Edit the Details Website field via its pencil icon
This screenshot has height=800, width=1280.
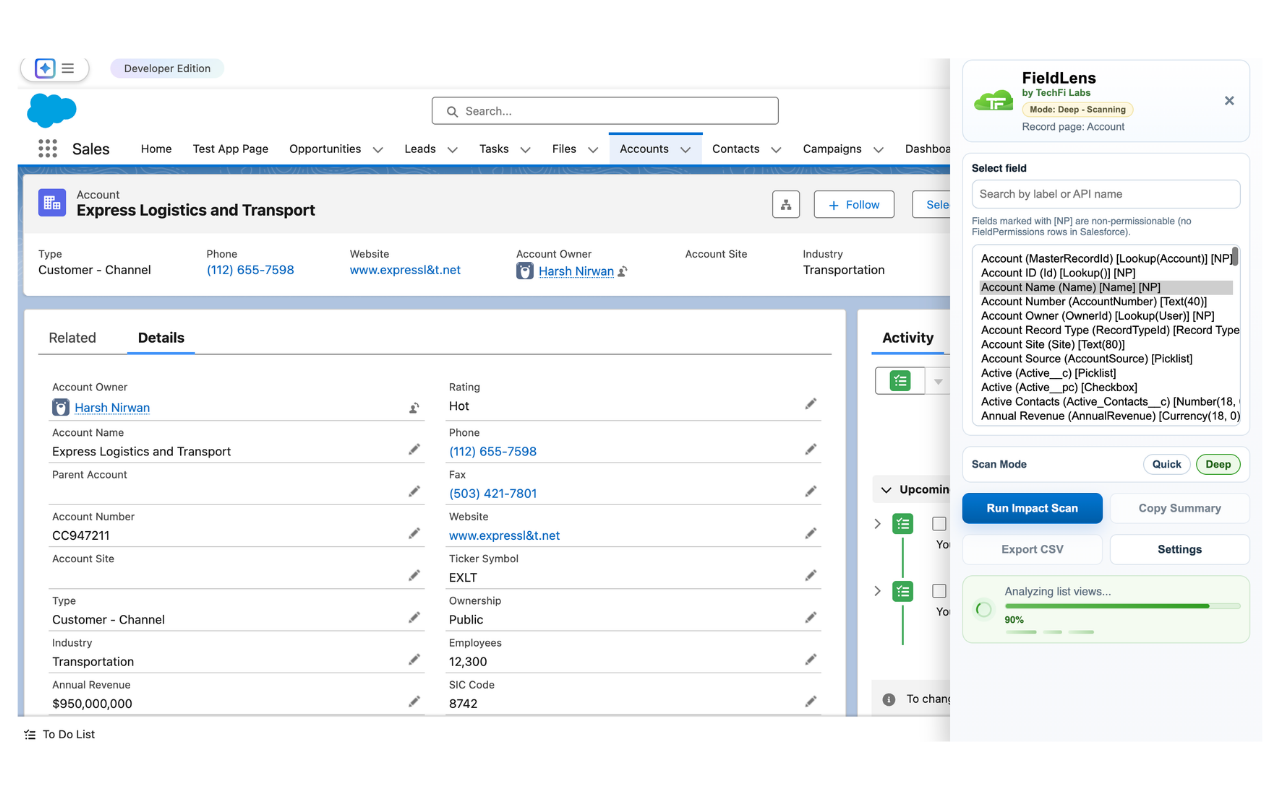click(811, 534)
